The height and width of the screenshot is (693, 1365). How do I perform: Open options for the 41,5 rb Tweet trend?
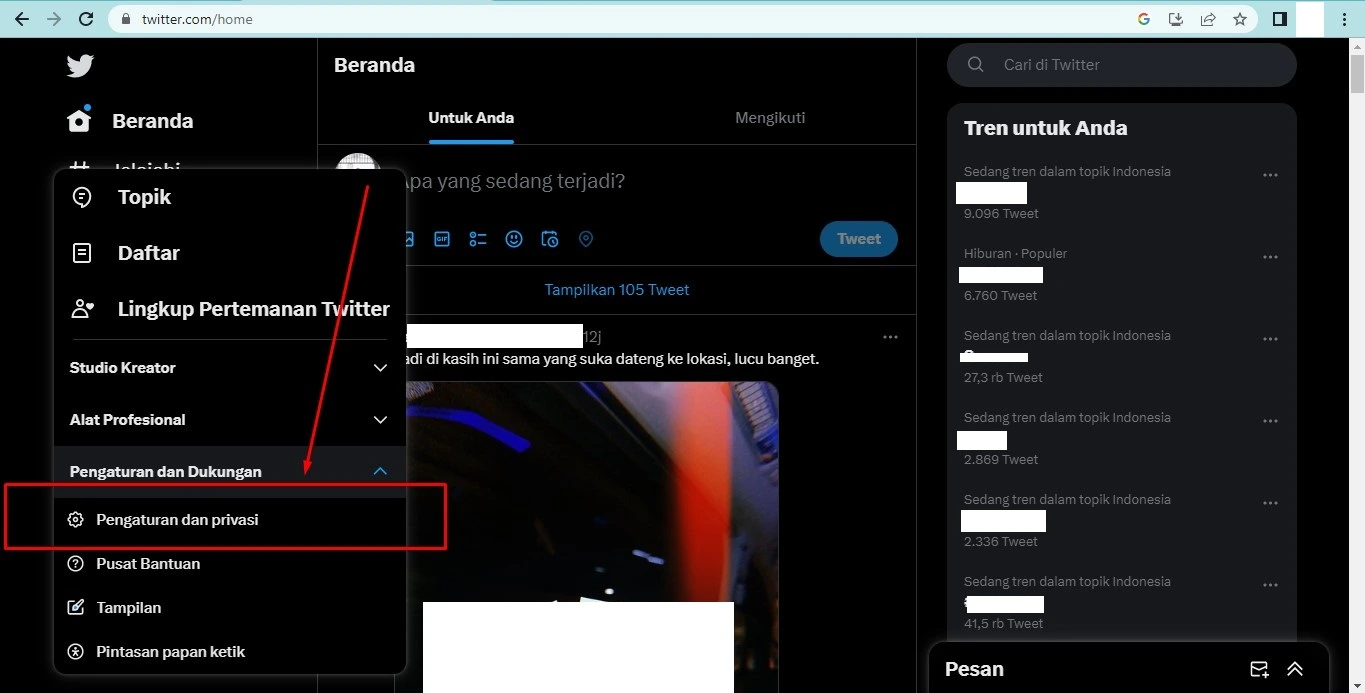(x=1270, y=585)
